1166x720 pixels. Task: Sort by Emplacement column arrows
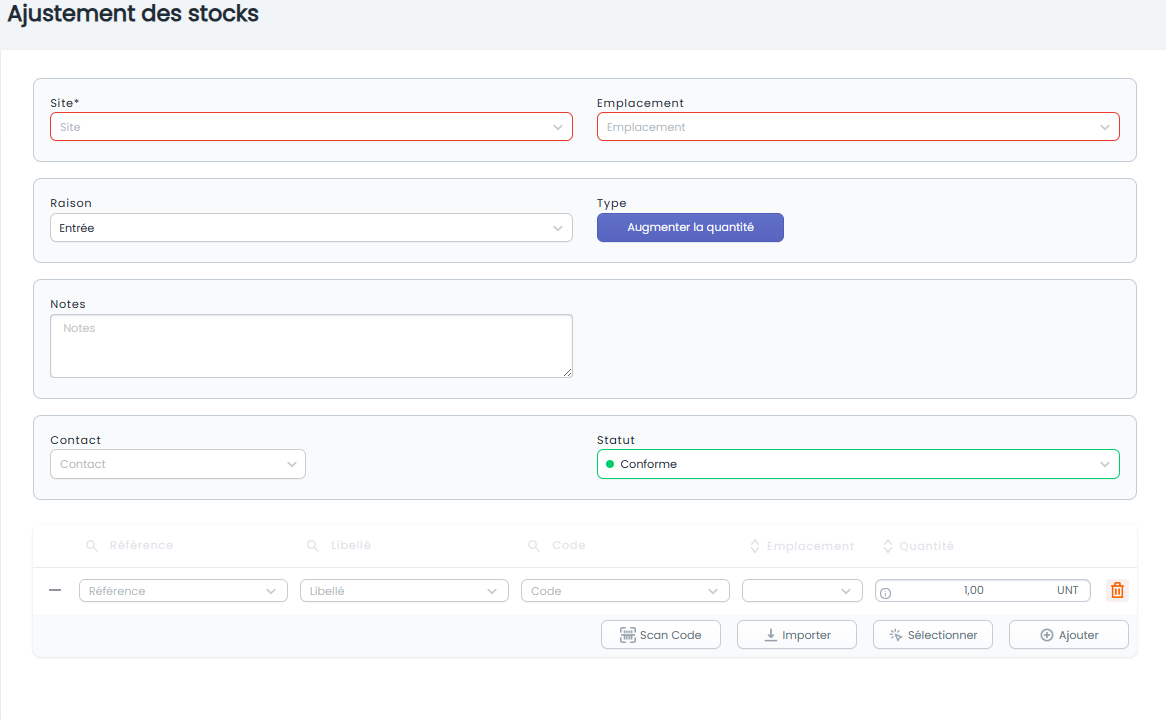click(x=755, y=546)
